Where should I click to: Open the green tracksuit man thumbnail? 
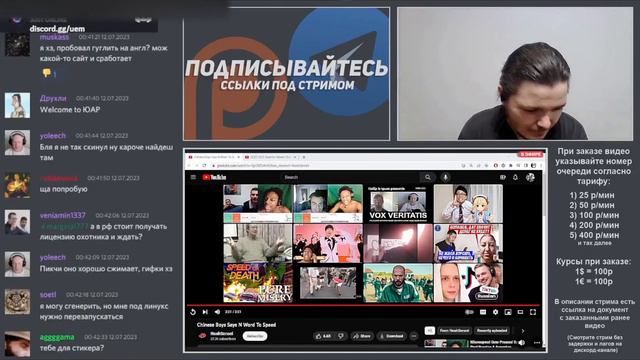398,282
